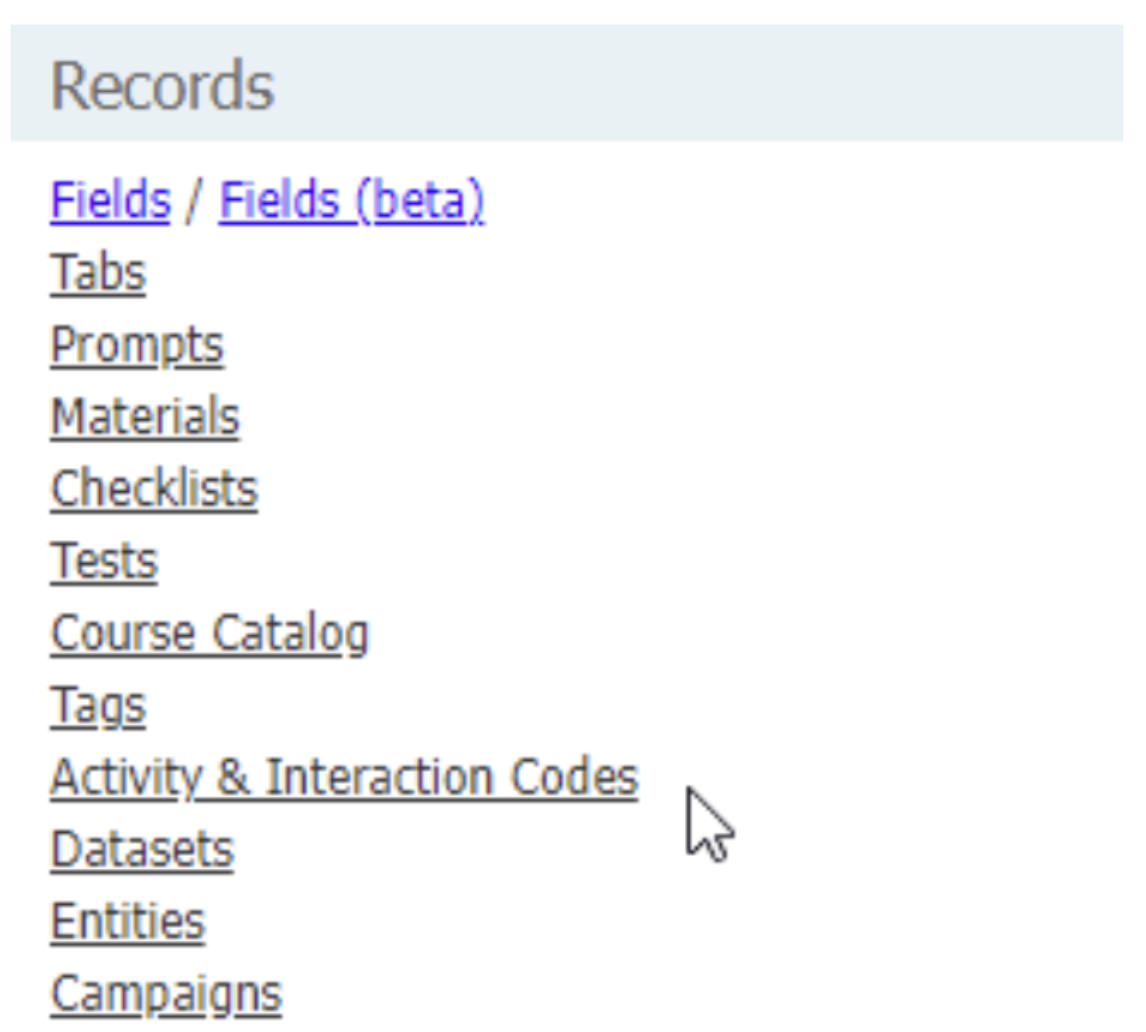Open the Tests link
The image size is (1146, 1032).
pos(104,562)
